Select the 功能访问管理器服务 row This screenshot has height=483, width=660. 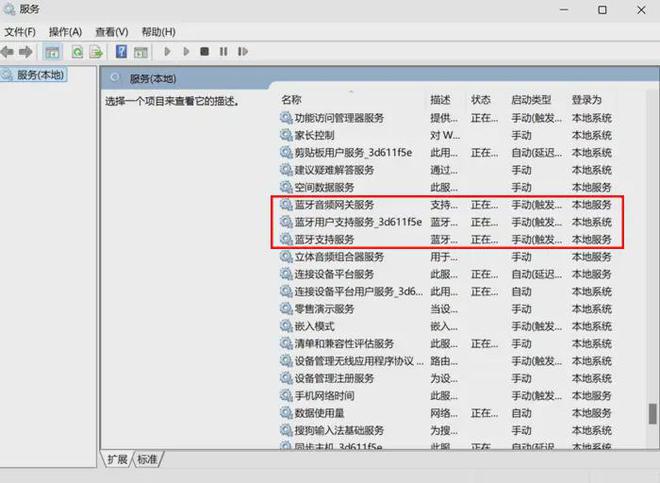(x=446, y=118)
